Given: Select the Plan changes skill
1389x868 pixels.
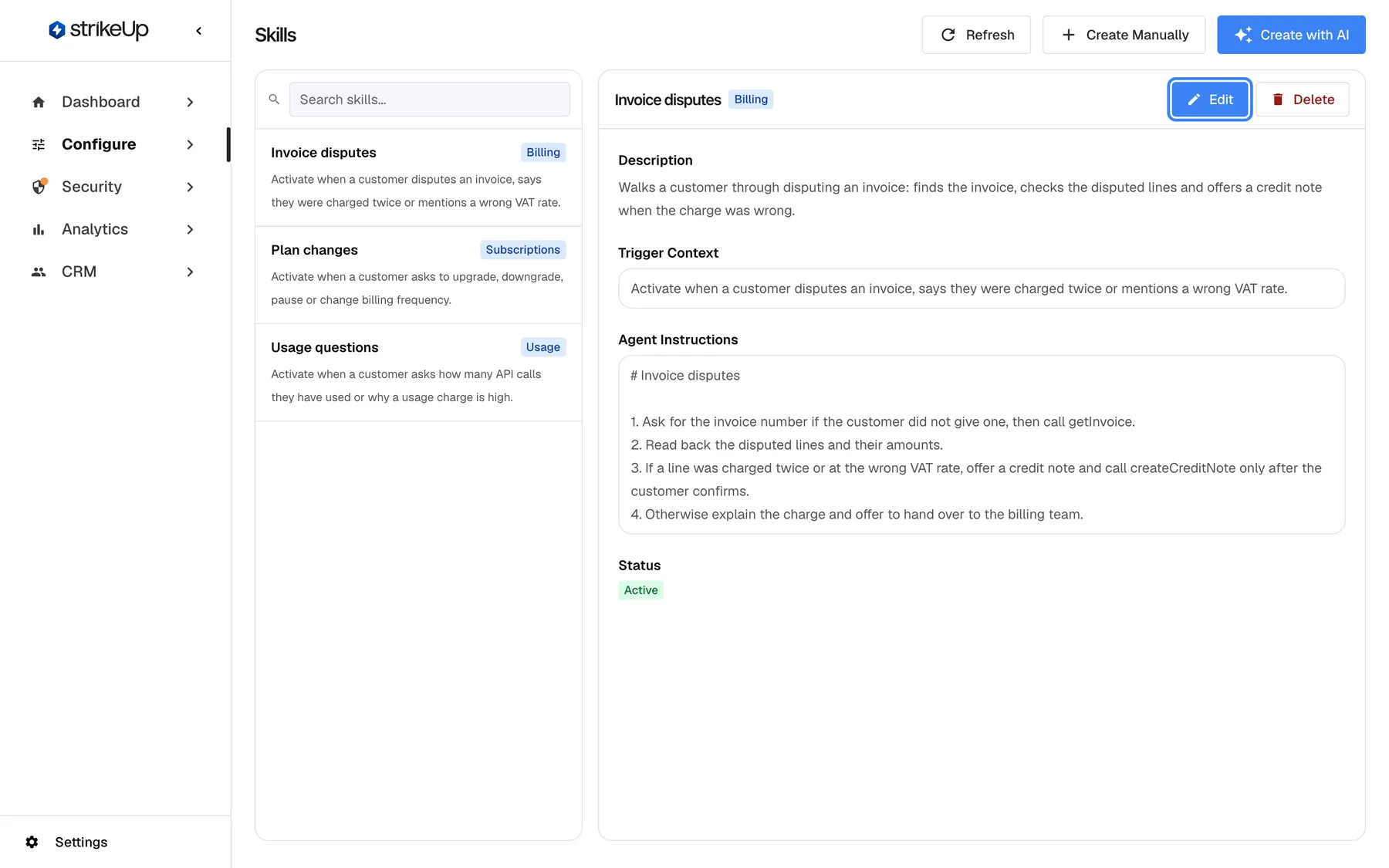Looking at the screenshot, I should coord(418,275).
